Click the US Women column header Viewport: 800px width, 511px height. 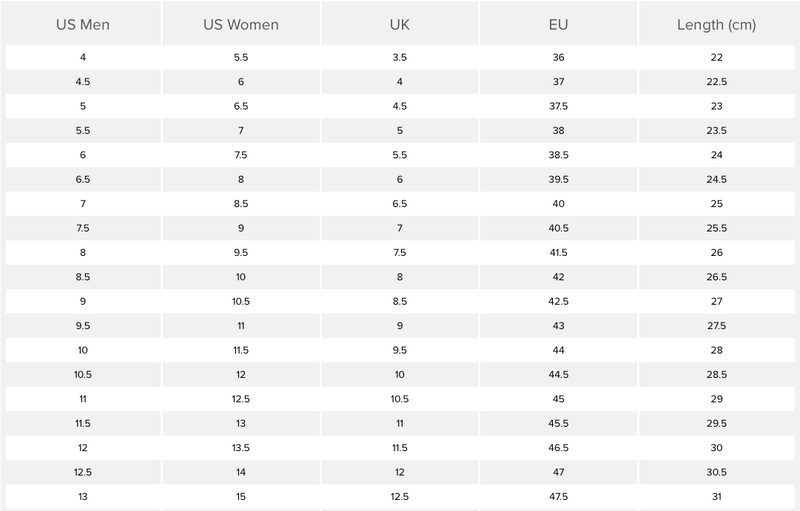tap(240, 24)
